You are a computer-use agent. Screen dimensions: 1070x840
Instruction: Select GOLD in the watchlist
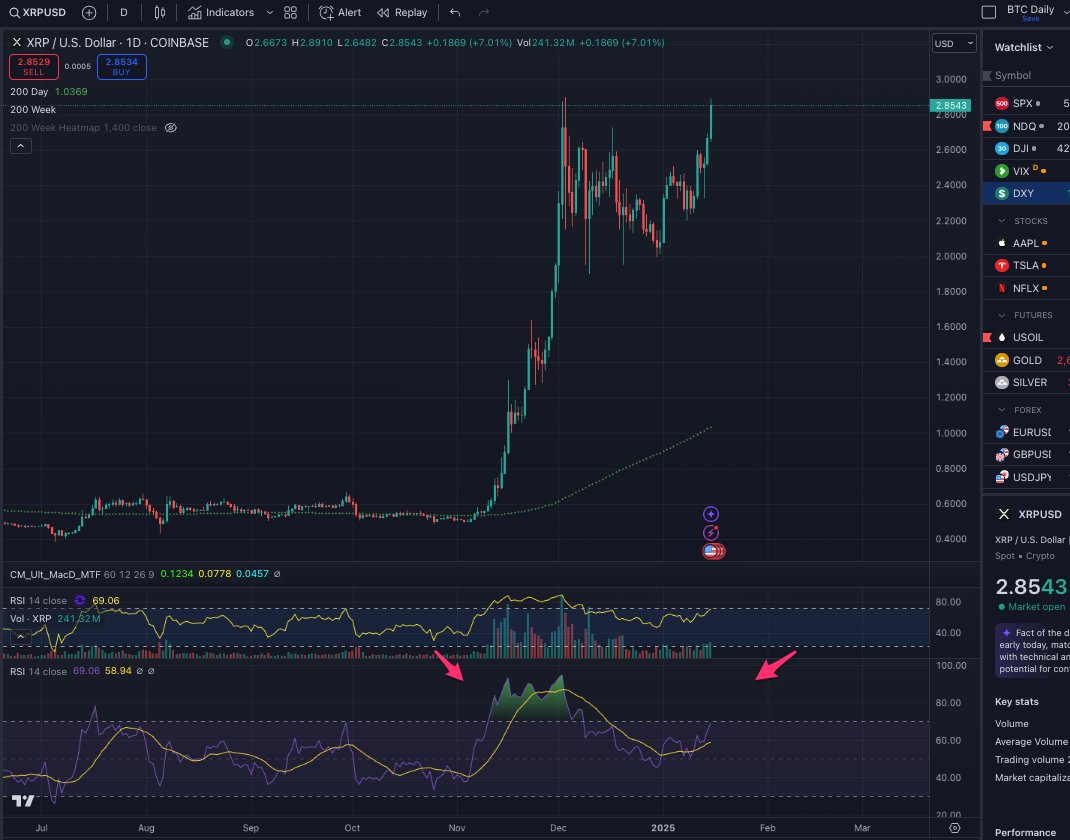pyautogui.click(x=1026, y=360)
